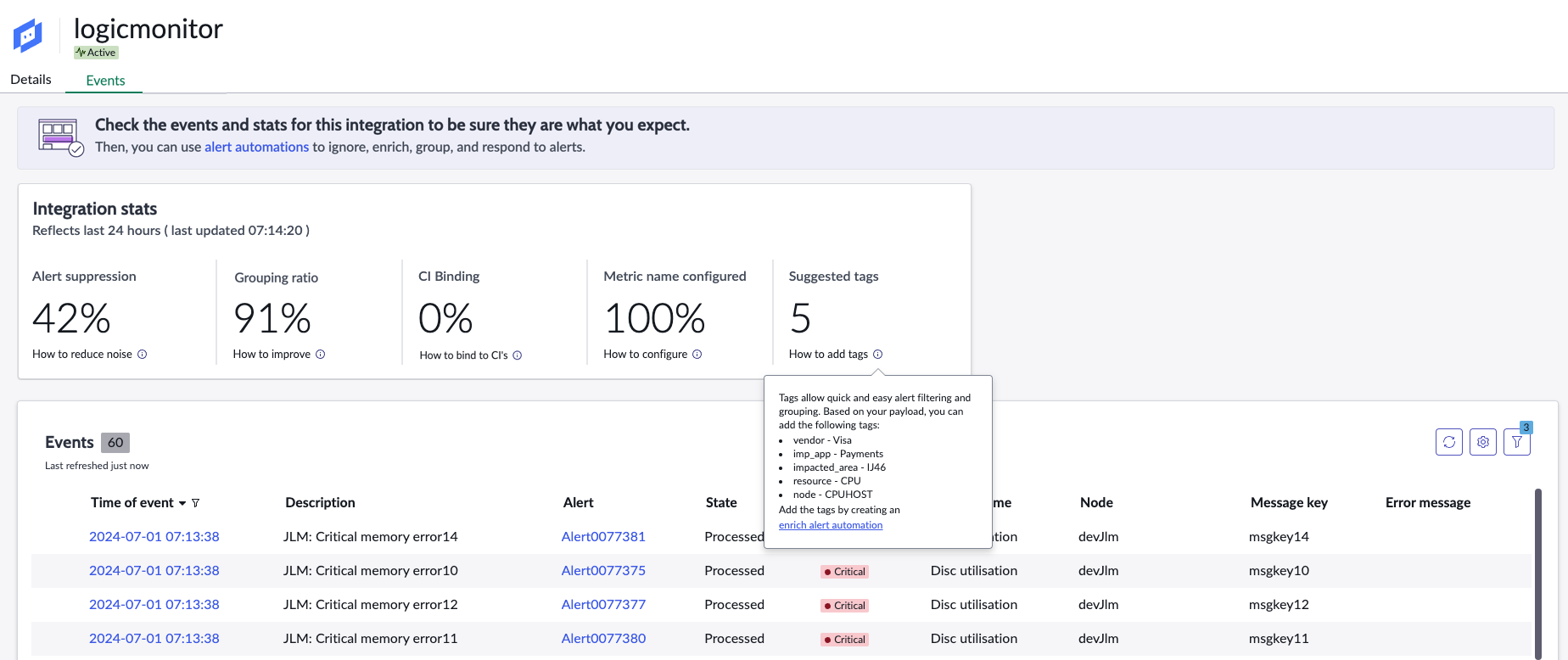1568x660 pixels.
Task: Select the Events tab
Action: point(105,81)
